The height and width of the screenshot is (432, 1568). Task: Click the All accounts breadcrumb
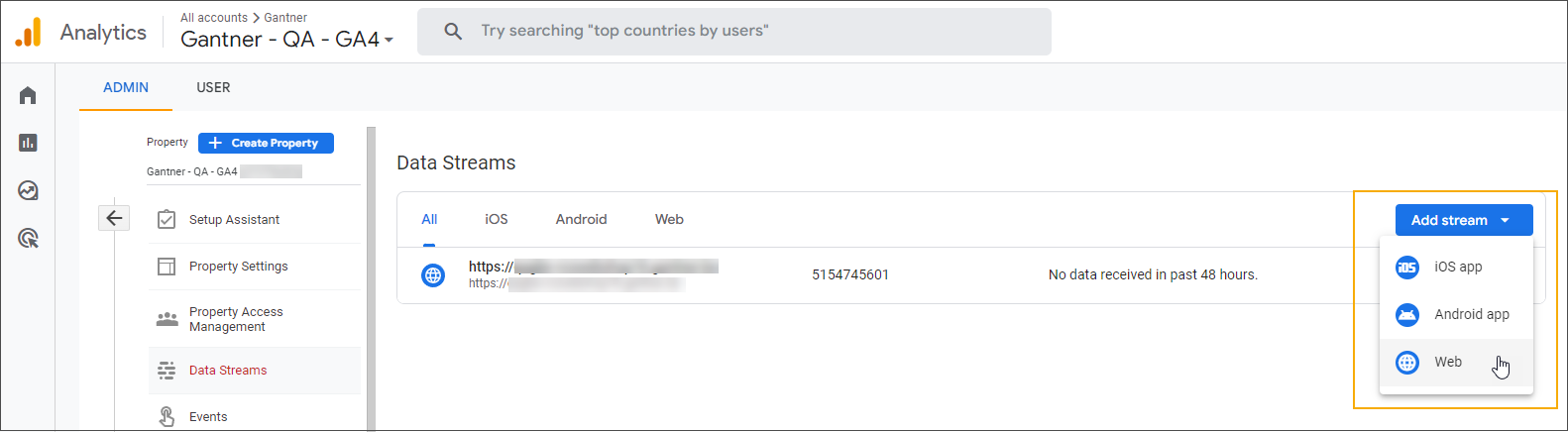coord(214,18)
